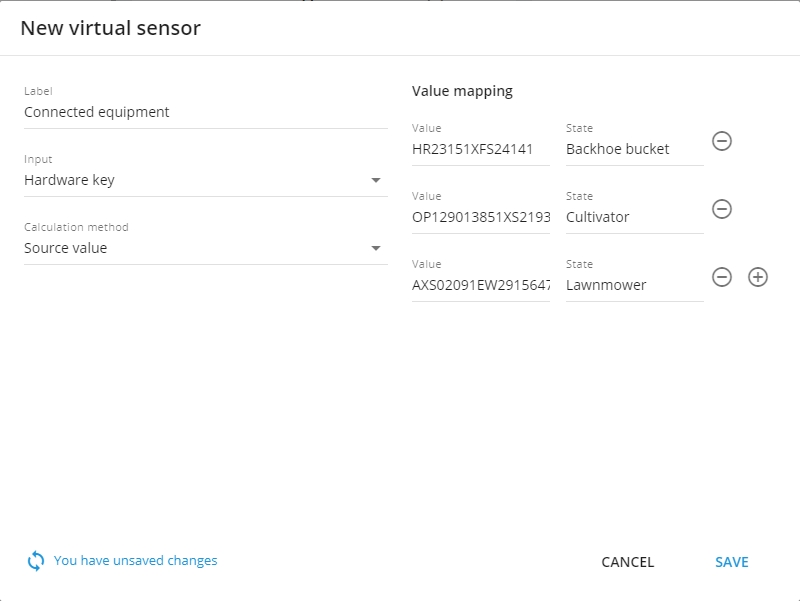Screen dimensions: 800x601
Task: Click the You have unsaved changes link
Action: point(134,560)
